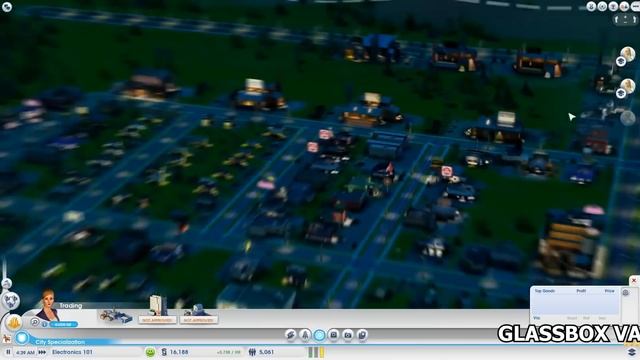Image resolution: width=640 pixels, height=360 pixels.
Task: Click the faded grey round alert icon
Action: (x=628, y=118)
